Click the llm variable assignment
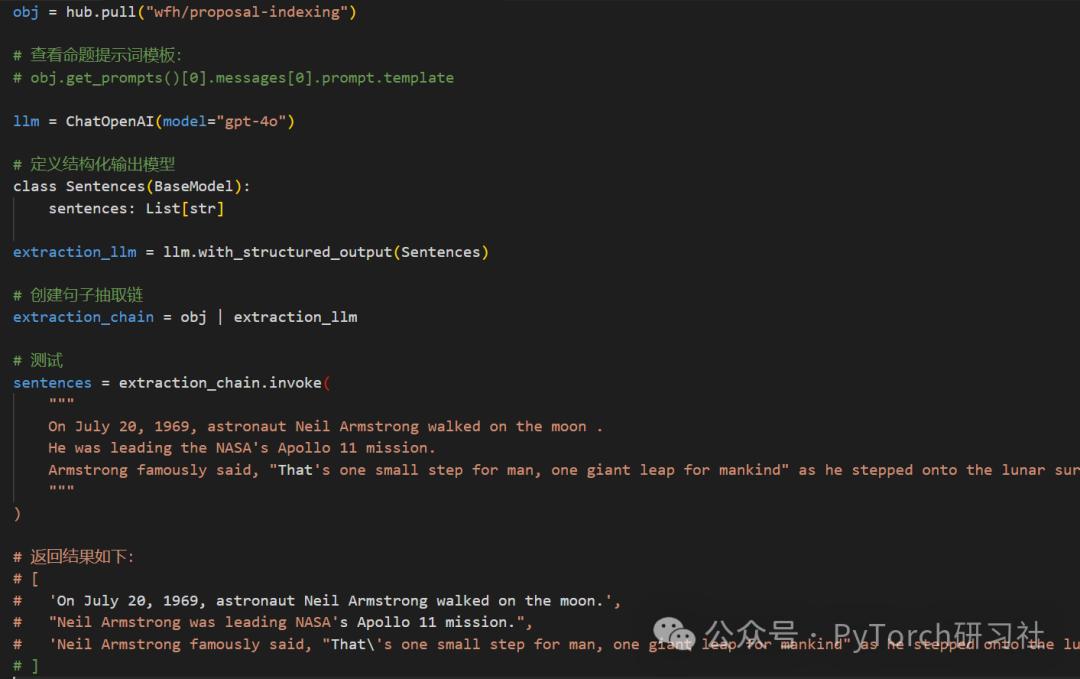This screenshot has width=1080, height=679. click(26, 121)
